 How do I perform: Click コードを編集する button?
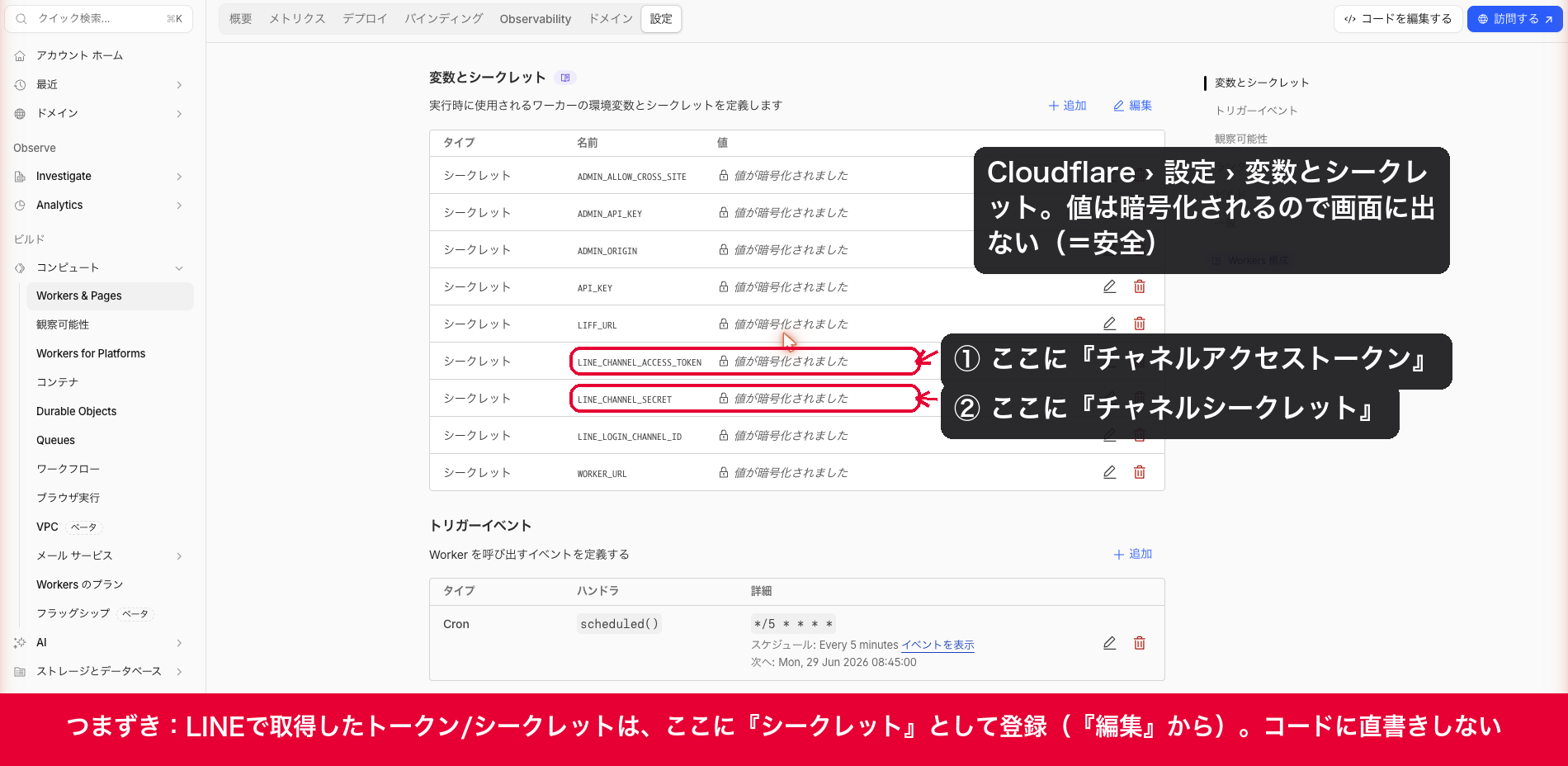(1398, 19)
